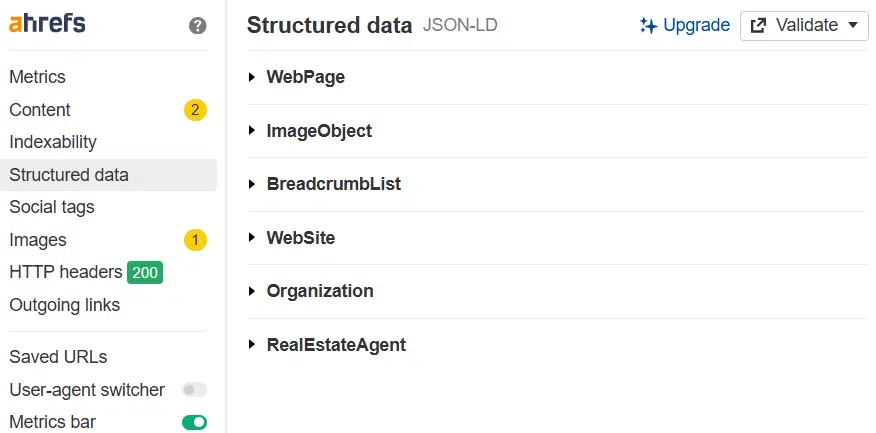The image size is (876, 433).
Task: Click the Upgrade link
Action: pyautogui.click(x=696, y=26)
